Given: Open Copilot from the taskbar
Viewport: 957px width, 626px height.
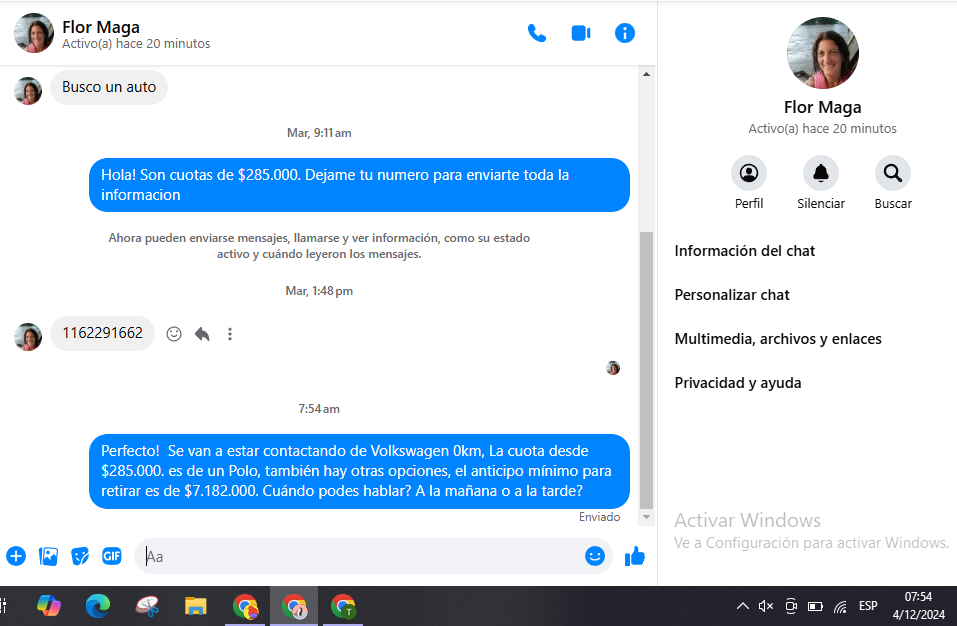Looking at the screenshot, I should tap(49, 606).
